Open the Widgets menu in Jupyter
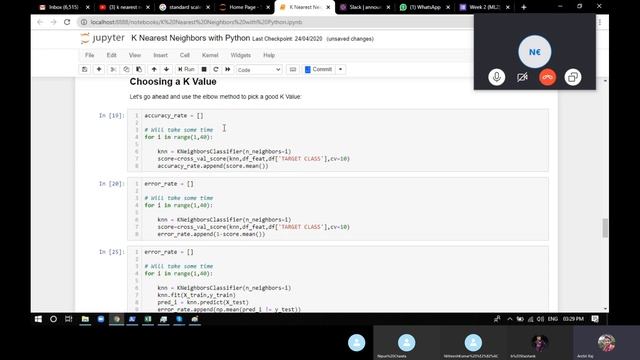The width and height of the screenshot is (640, 360). 240,55
